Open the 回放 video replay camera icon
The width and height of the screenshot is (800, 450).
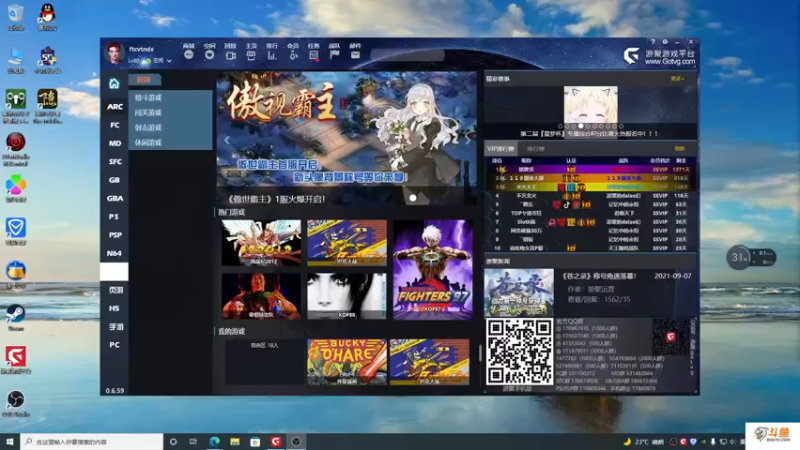[230, 55]
